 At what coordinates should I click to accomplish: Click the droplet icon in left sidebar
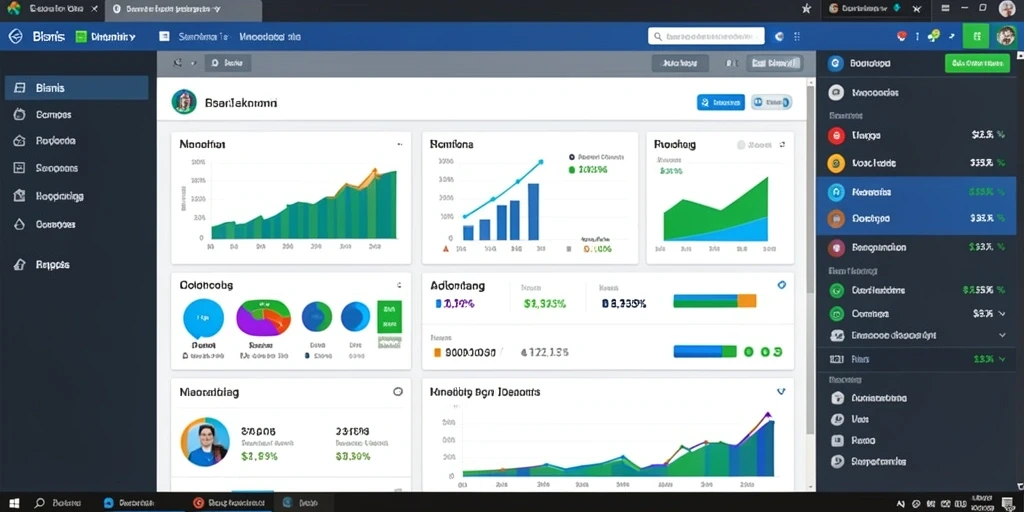(x=20, y=224)
